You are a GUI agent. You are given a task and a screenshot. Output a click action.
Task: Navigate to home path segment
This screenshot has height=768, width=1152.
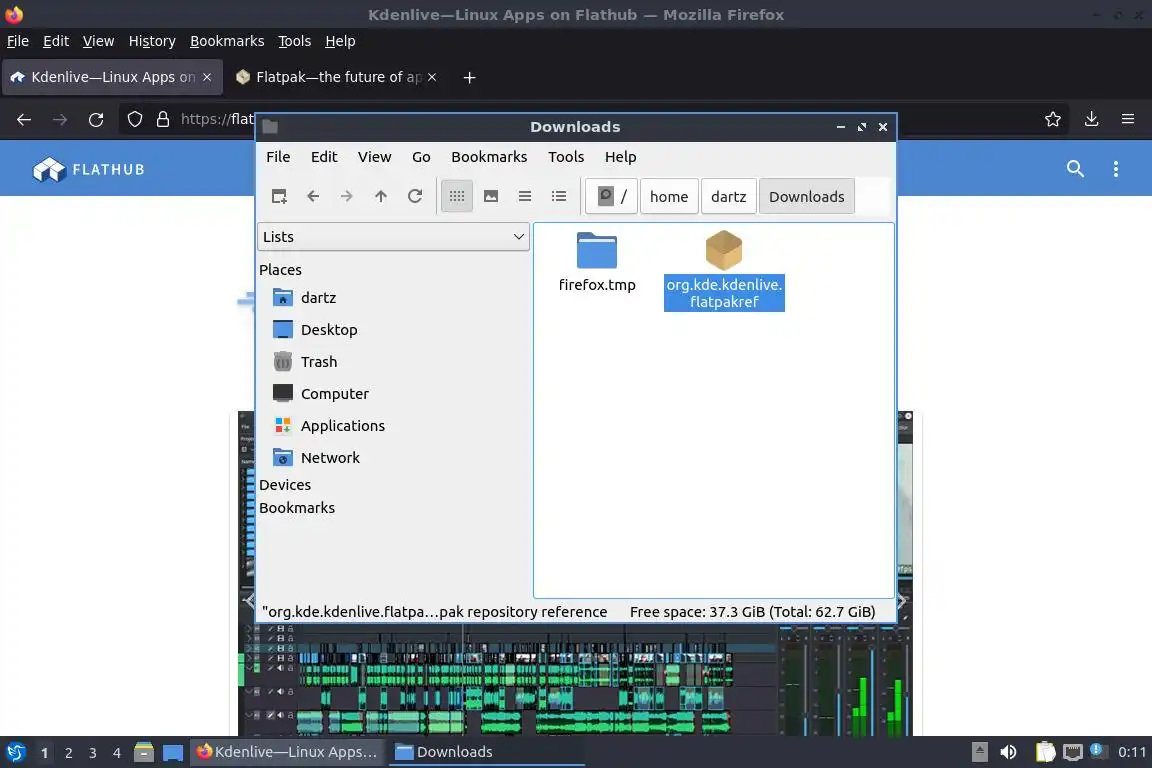(669, 196)
